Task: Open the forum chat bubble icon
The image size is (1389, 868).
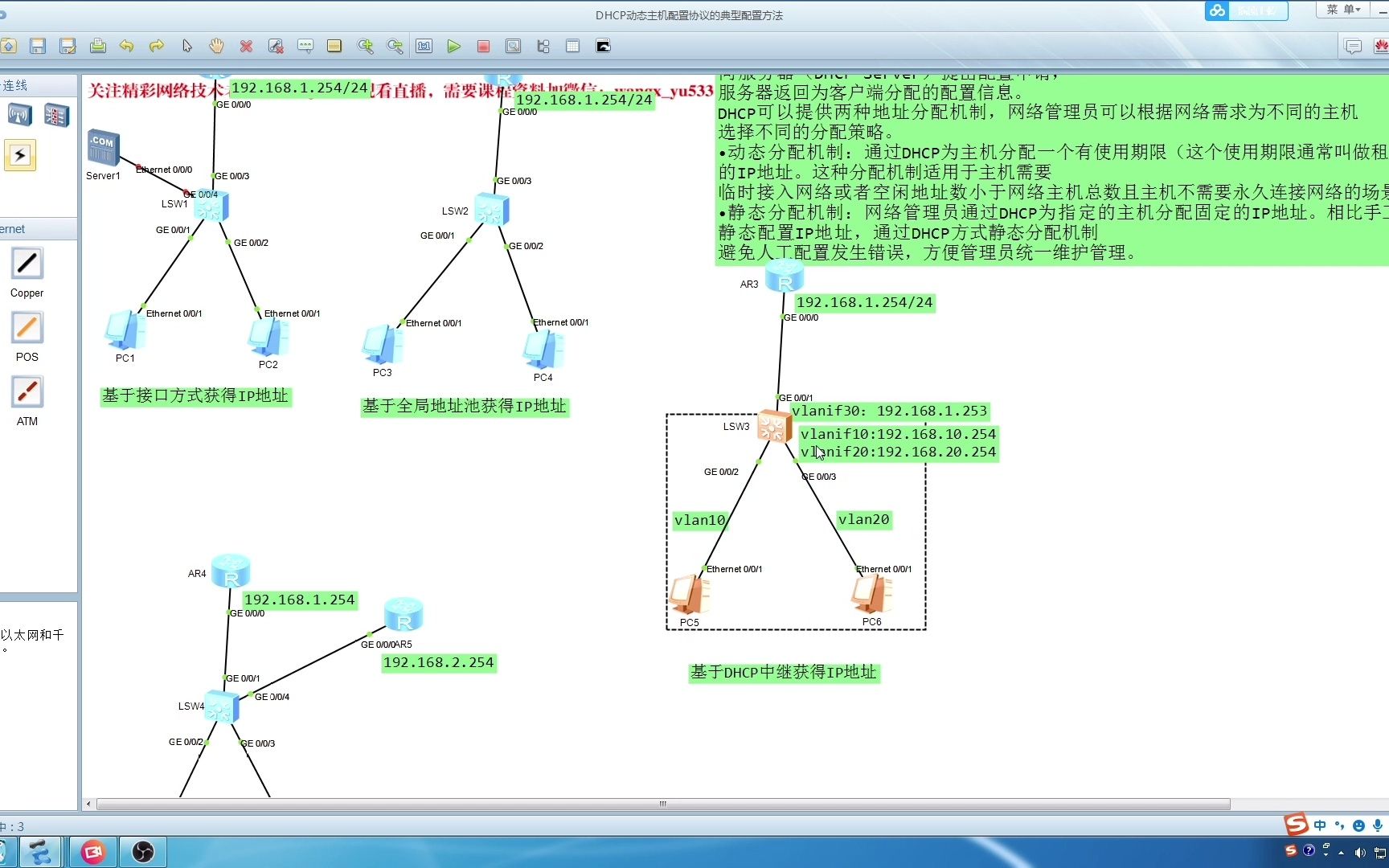Action: (x=1353, y=47)
